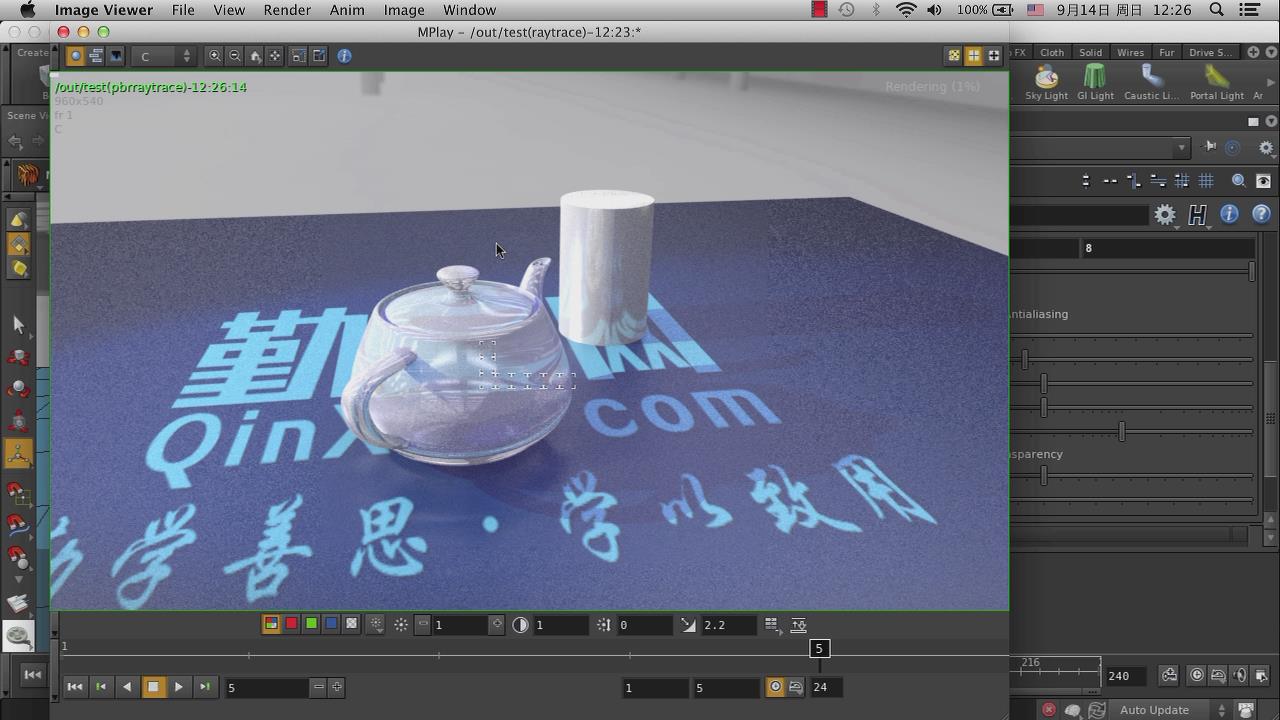Viewport: 1280px width, 720px height.
Task: Open the image info blue 'i' icon in MPlay
Action: (x=344, y=56)
